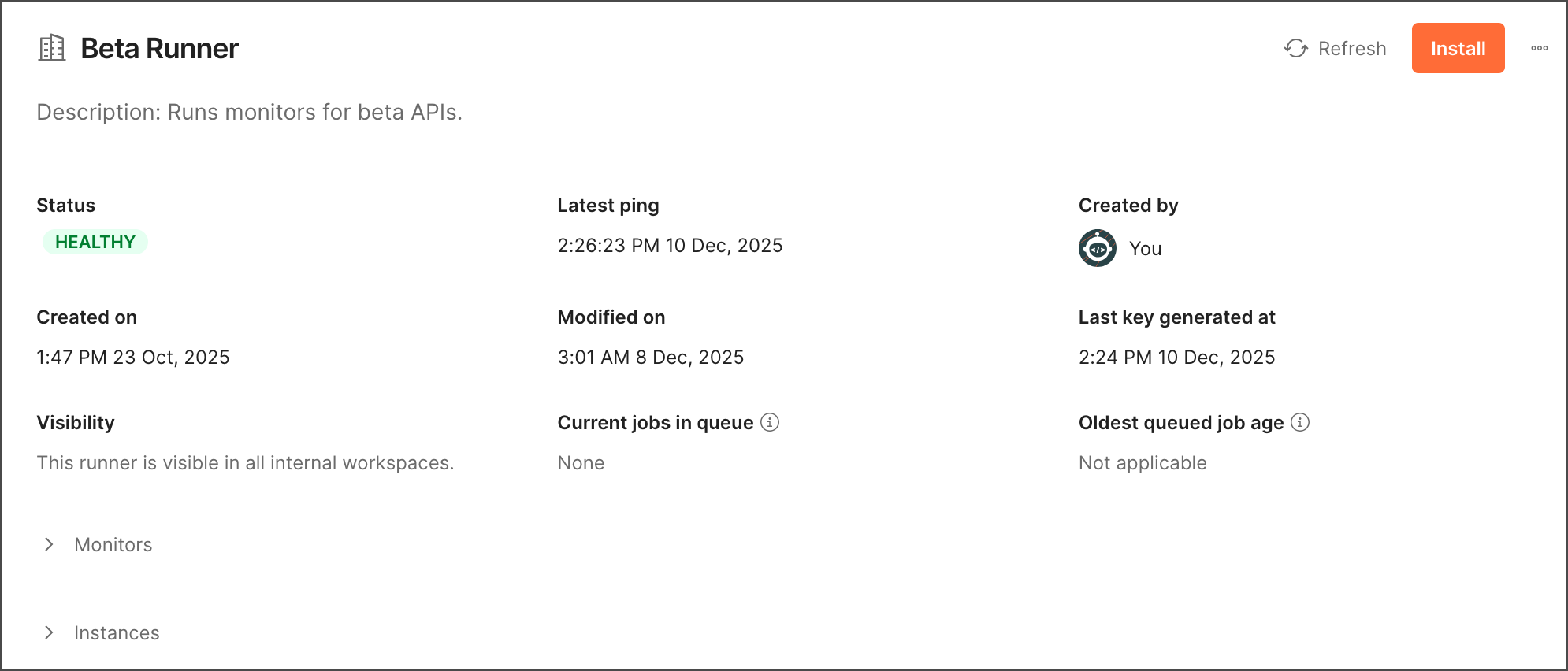
Task: Click the HEALTHY status badge
Action: [x=95, y=242]
